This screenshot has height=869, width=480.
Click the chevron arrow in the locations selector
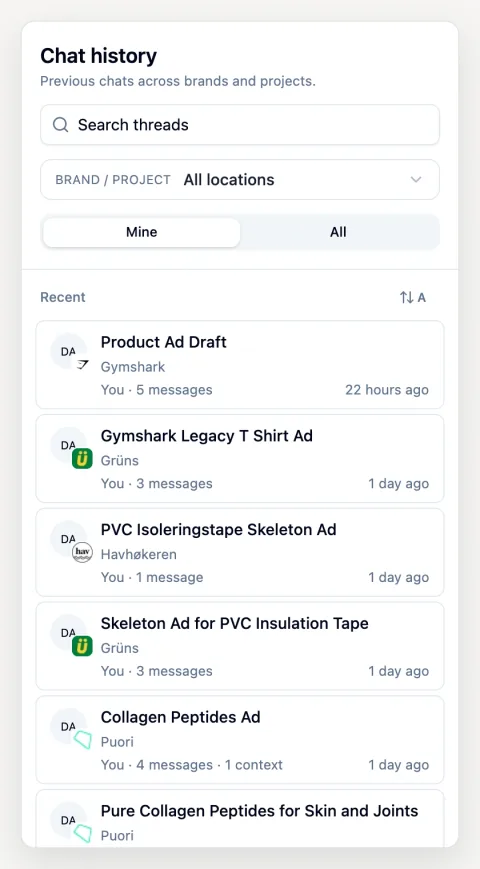[416, 180]
